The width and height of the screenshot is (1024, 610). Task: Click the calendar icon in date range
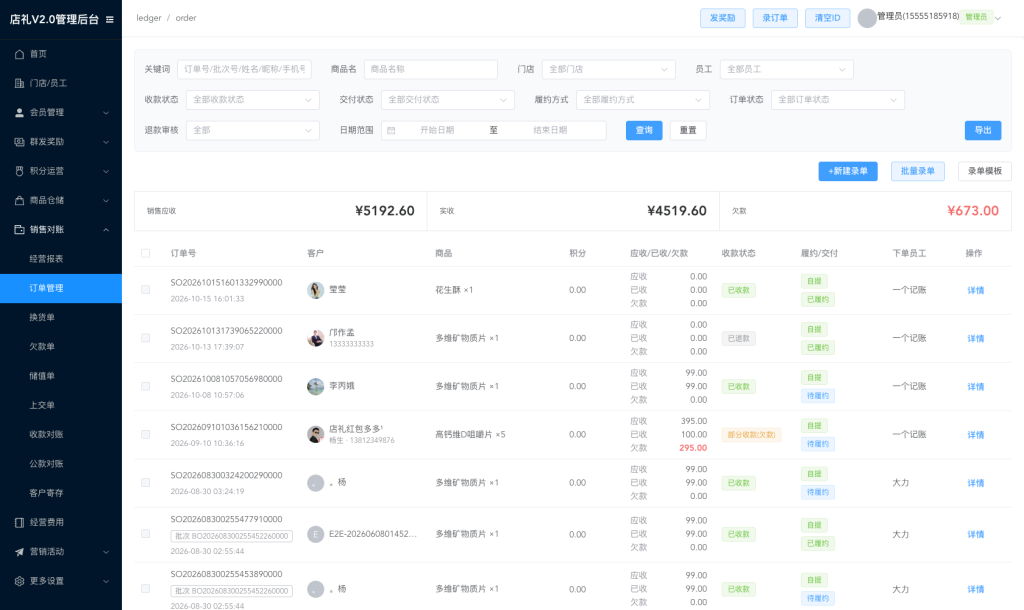[x=391, y=131]
